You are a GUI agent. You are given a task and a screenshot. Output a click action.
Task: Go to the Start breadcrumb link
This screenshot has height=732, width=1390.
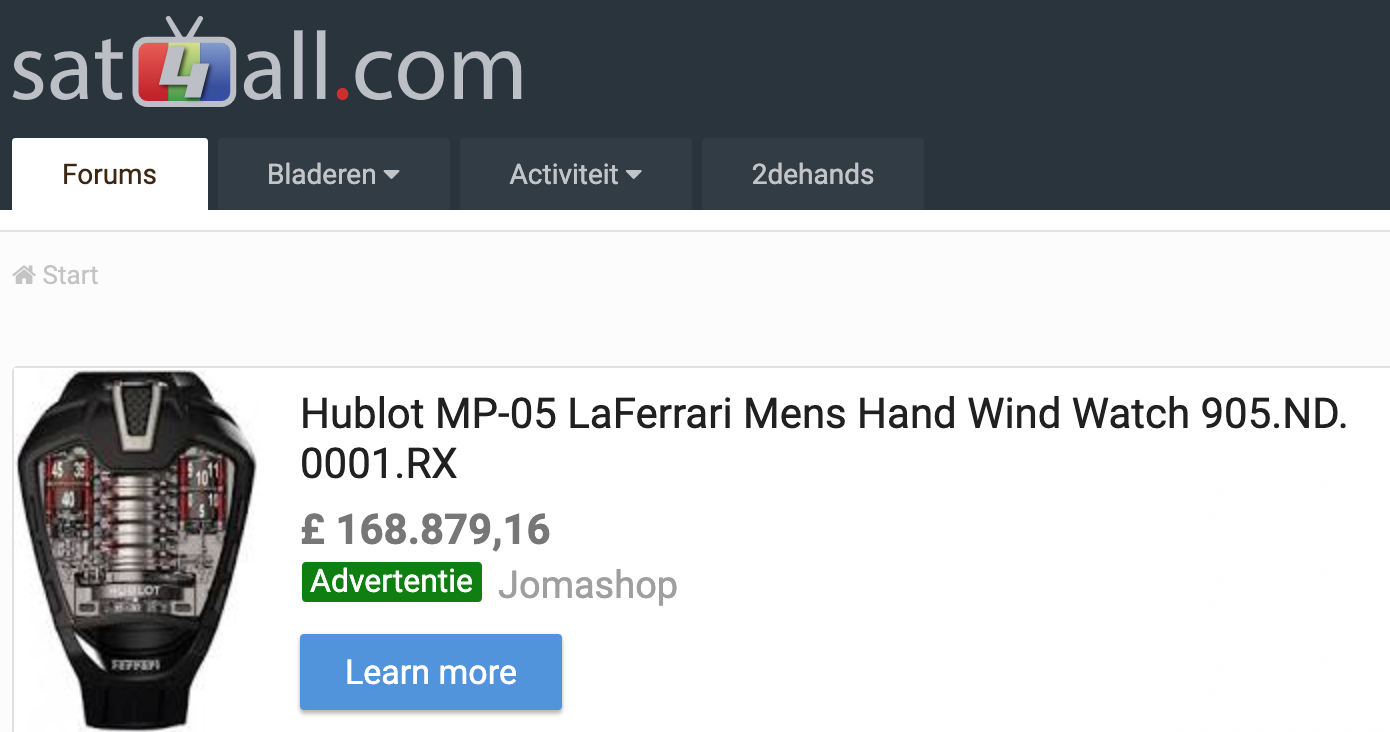(x=70, y=275)
